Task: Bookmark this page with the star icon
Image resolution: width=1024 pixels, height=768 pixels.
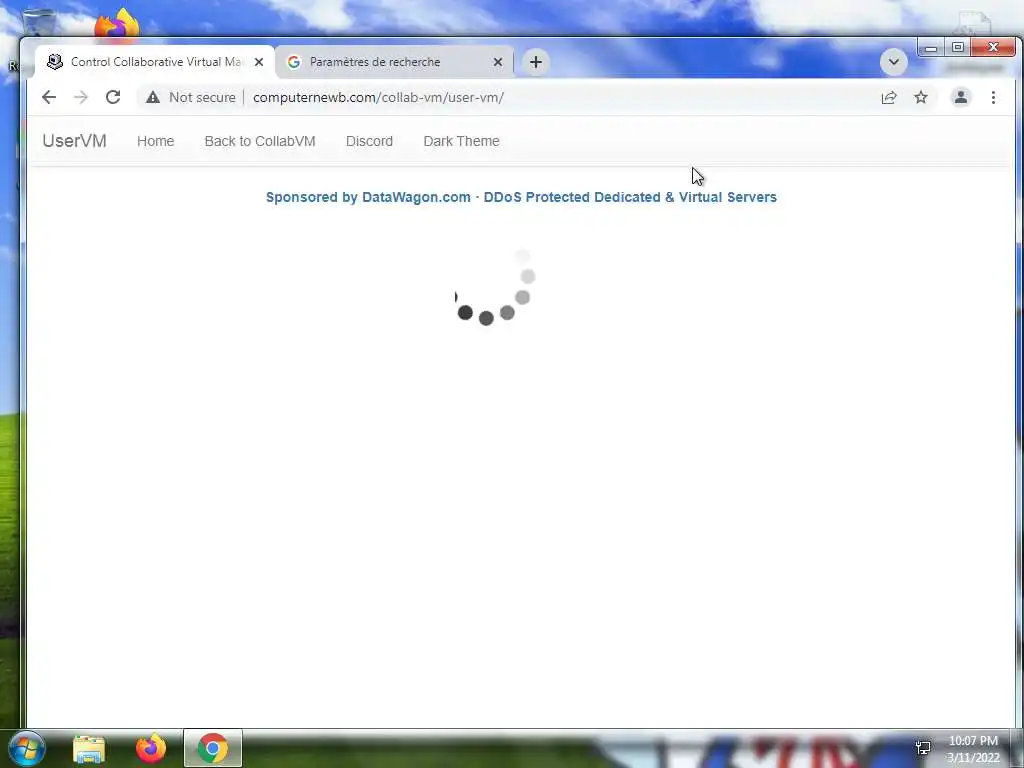Action: tap(921, 97)
